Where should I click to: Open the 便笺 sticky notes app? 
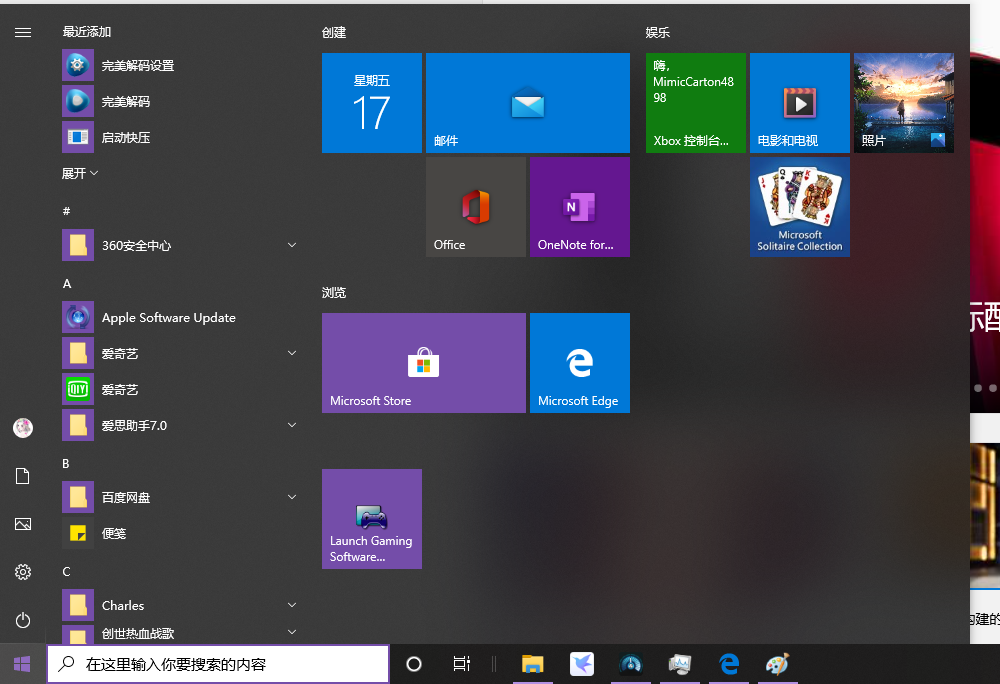pyautogui.click(x=179, y=534)
